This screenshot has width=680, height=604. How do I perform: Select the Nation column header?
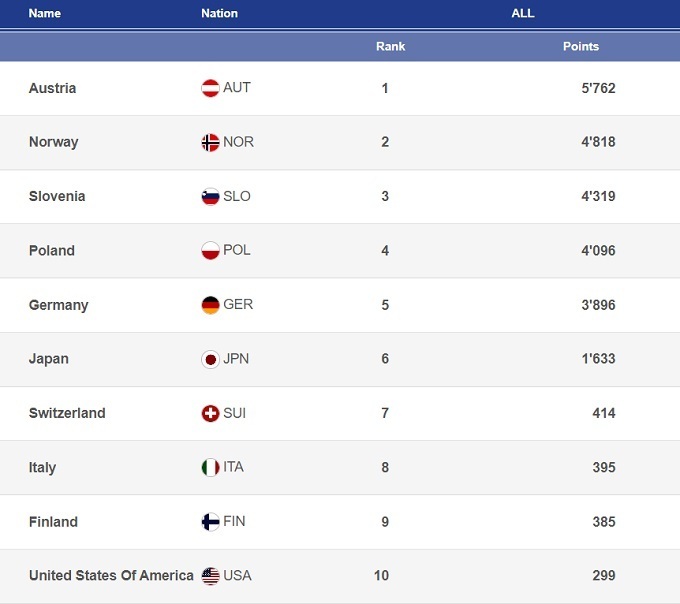coord(219,13)
